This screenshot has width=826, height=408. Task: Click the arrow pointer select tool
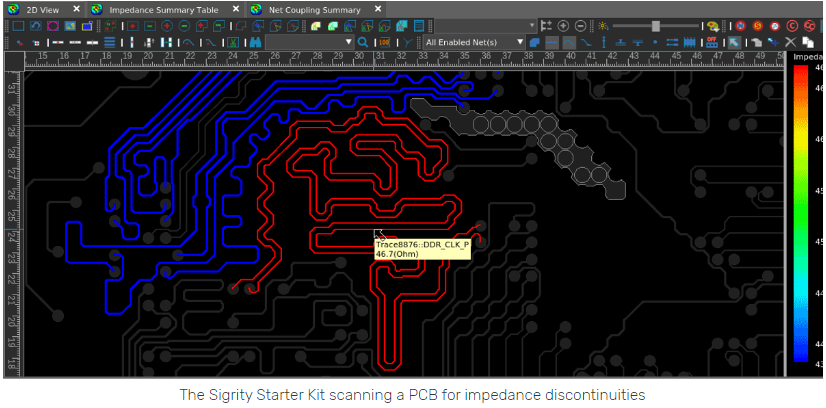click(733, 43)
